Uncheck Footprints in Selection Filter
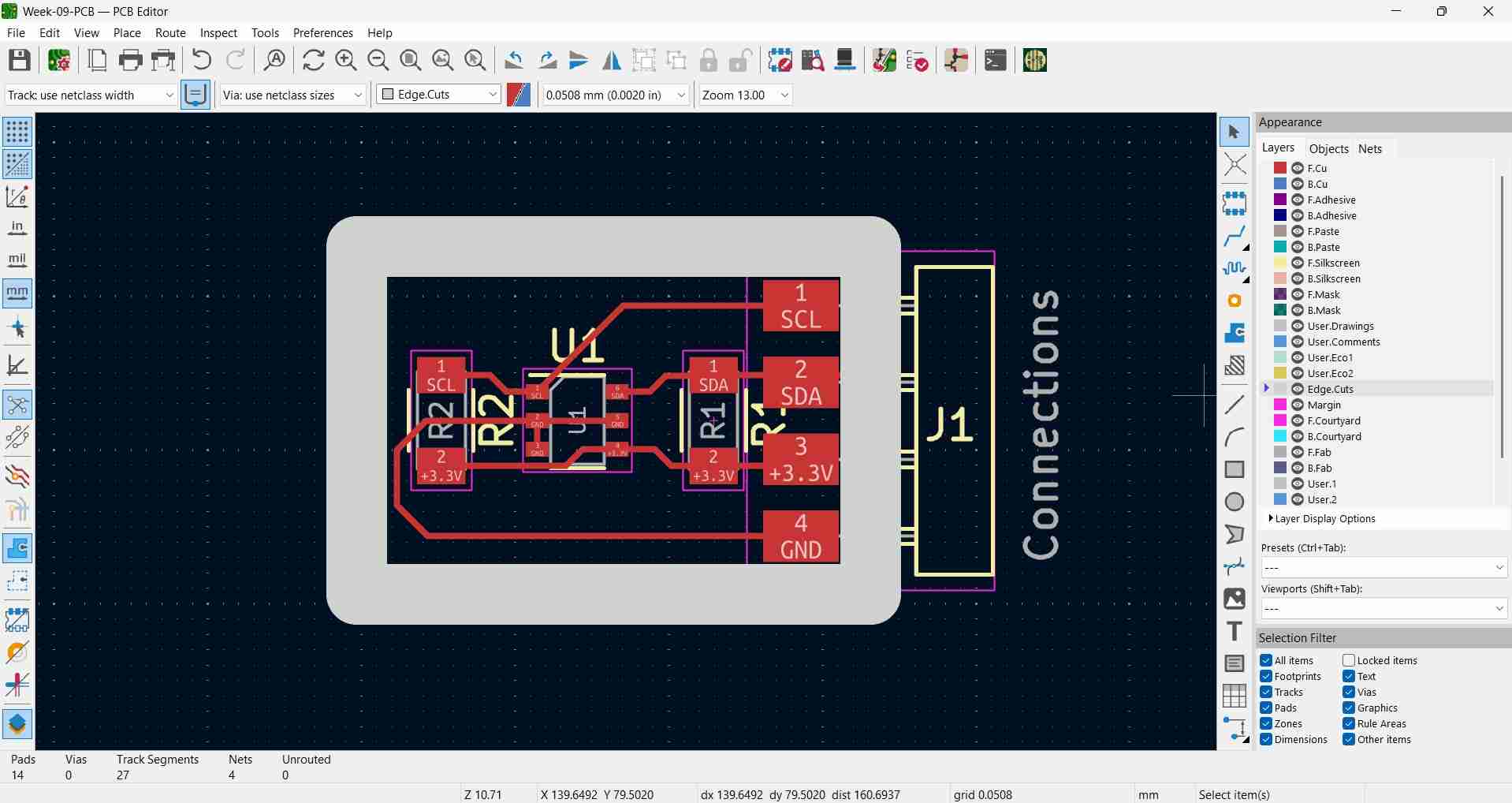Viewport: 1512px width, 803px height. pos(1266,676)
